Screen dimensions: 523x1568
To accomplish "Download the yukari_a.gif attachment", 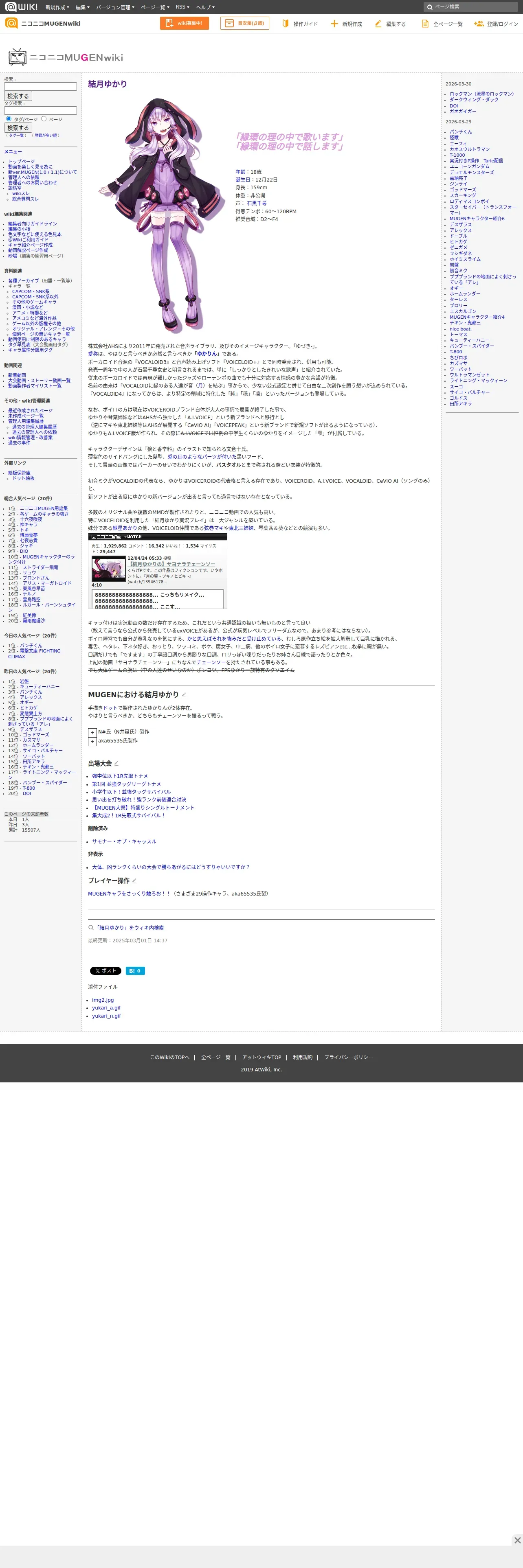I will pyautogui.click(x=107, y=1007).
